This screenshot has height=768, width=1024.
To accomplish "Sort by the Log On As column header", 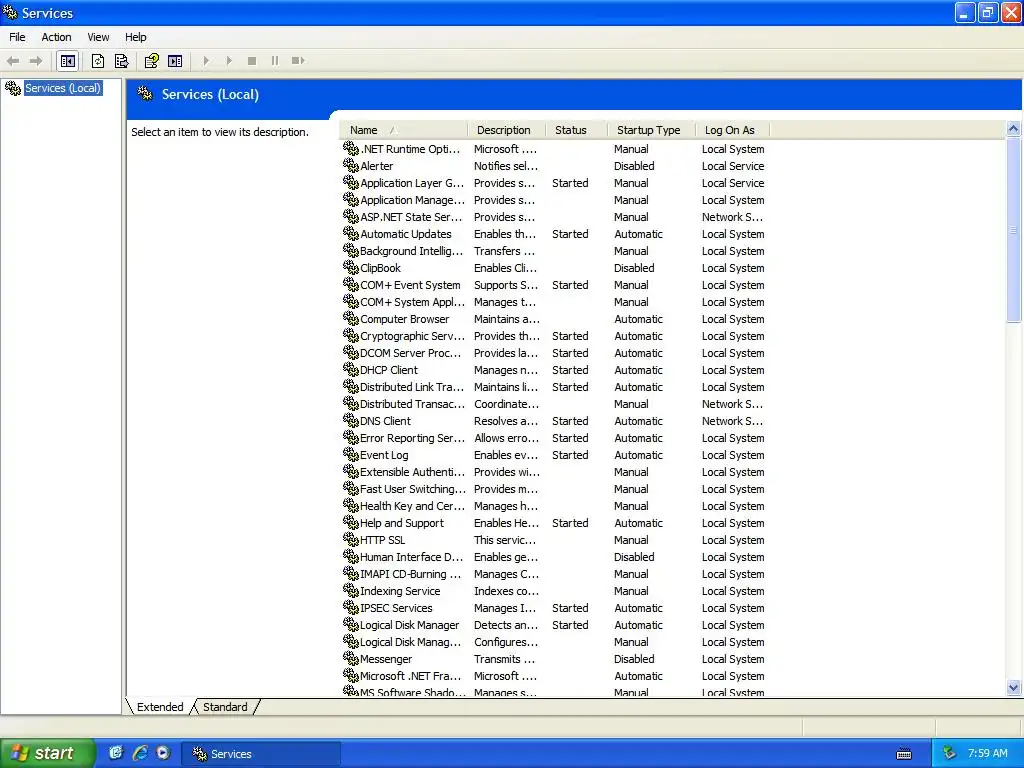I will coord(731,130).
